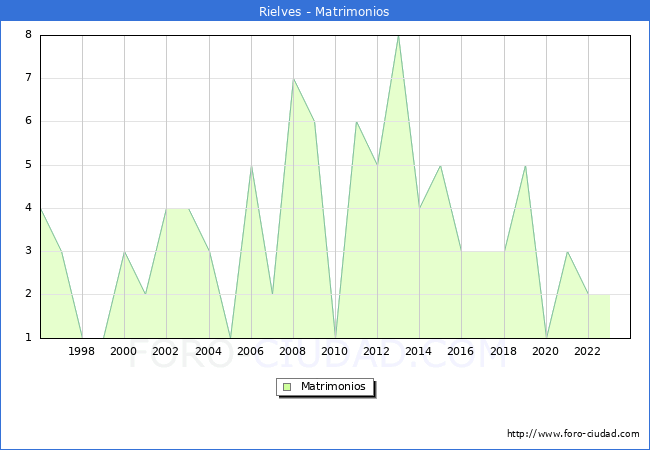The image size is (650, 450).
Task: Click the y-axis label 5
Action: pyautogui.click(x=29, y=165)
